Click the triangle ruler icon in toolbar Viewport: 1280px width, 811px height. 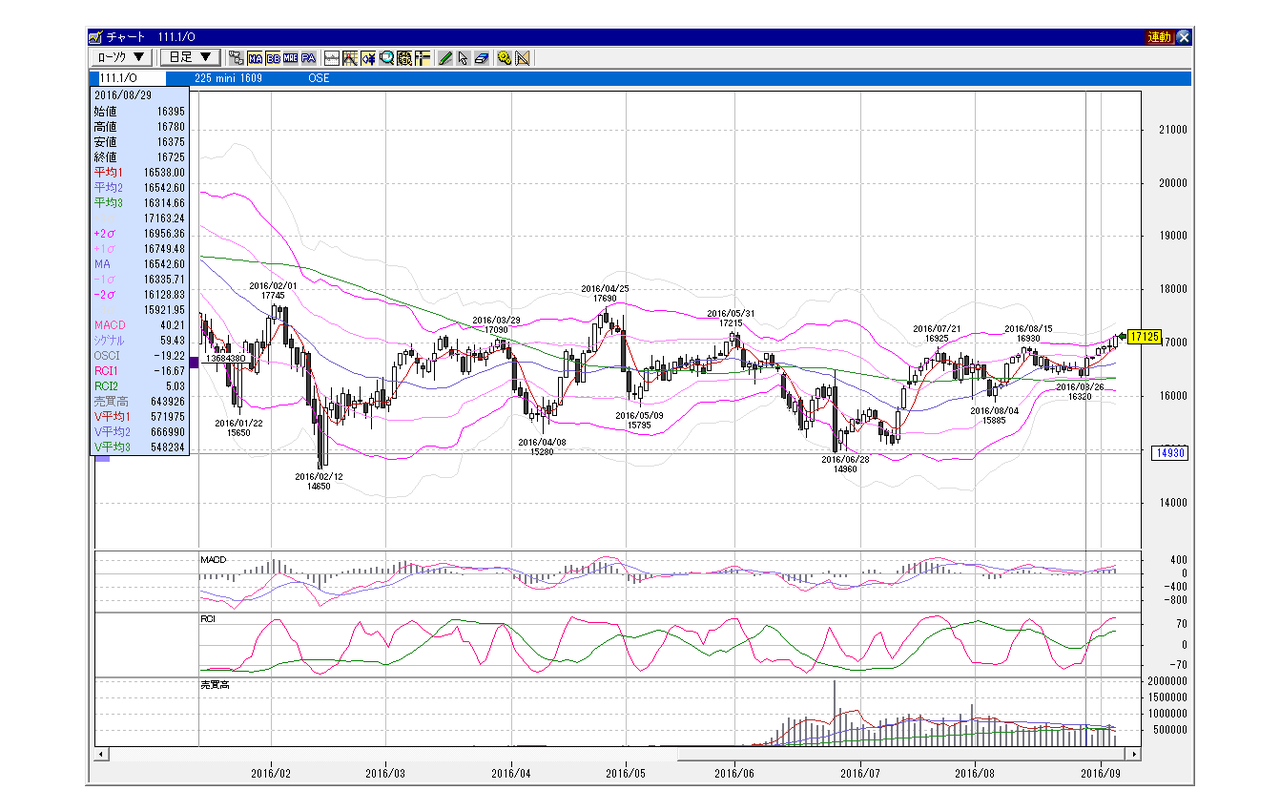point(523,58)
